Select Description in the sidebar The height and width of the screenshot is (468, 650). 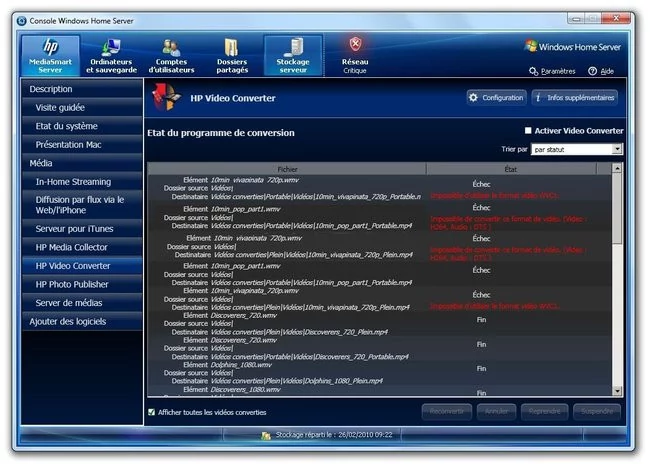coord(82,89)
